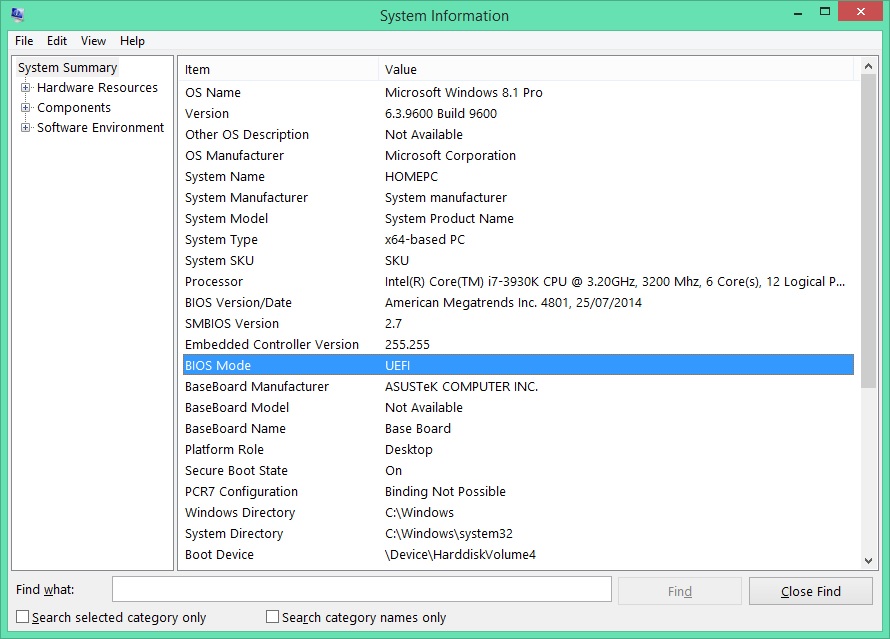Click the Find what input field
The width and height of the screenshot is (890, 639).
click(362, 589)
